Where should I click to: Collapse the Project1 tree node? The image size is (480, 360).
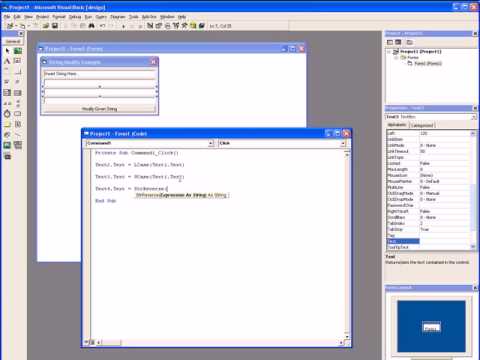[x=389, y=52]
